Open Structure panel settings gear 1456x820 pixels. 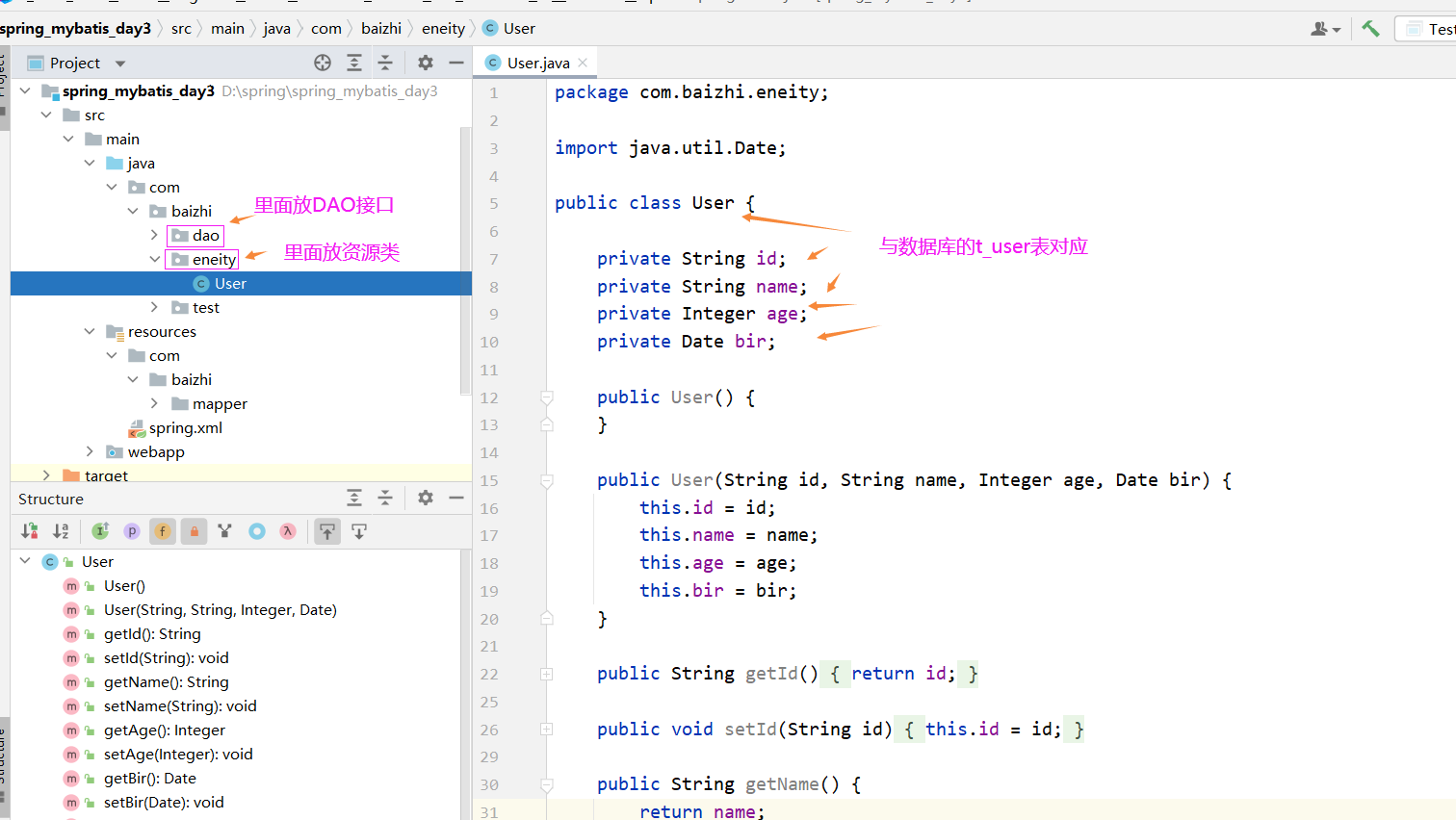(426, 498)
